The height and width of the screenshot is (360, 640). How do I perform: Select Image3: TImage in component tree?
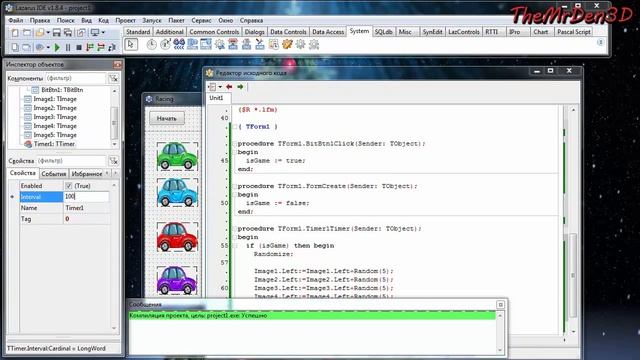pyautogui.click(x=55, y=117)
